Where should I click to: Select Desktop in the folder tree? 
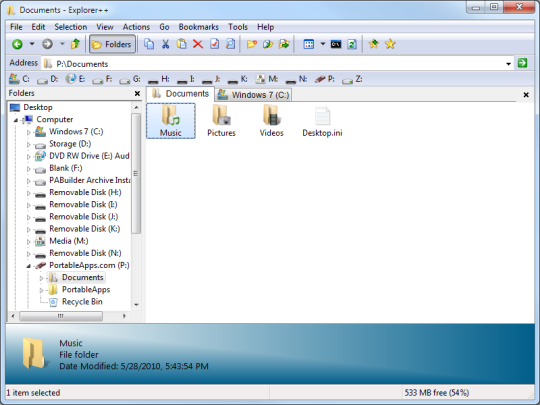click(38, 107)
